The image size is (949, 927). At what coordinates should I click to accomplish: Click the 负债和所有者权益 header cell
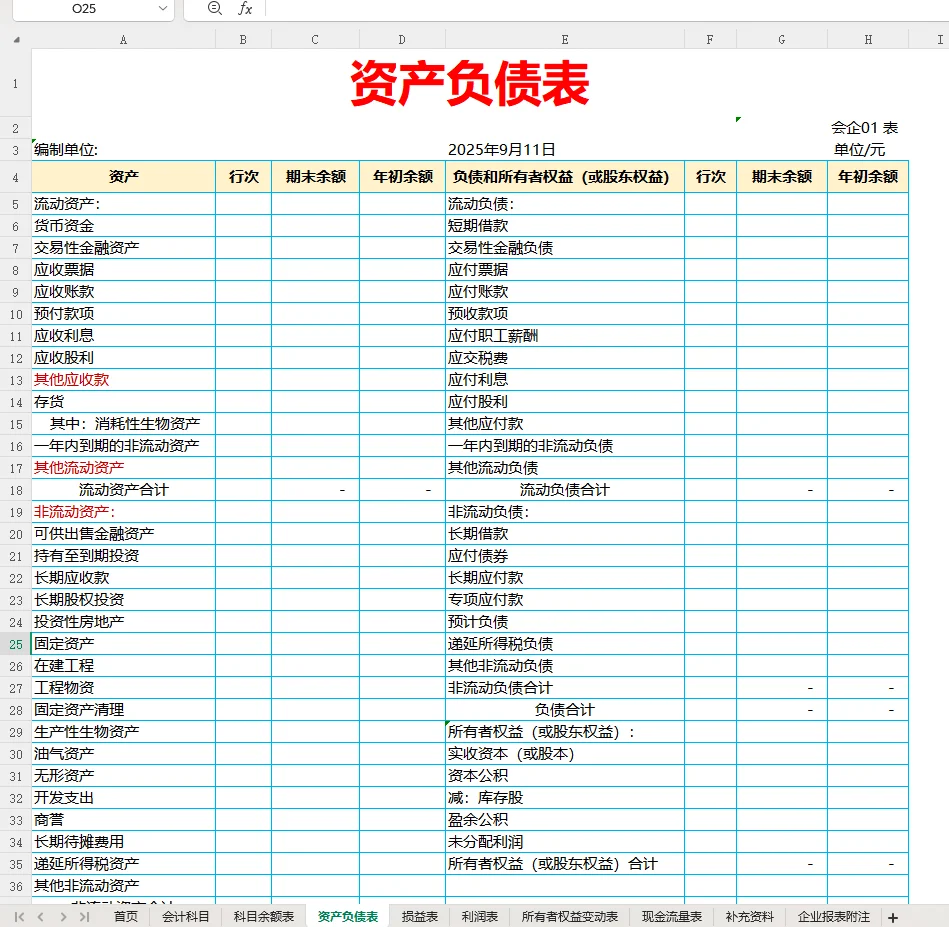565,177
